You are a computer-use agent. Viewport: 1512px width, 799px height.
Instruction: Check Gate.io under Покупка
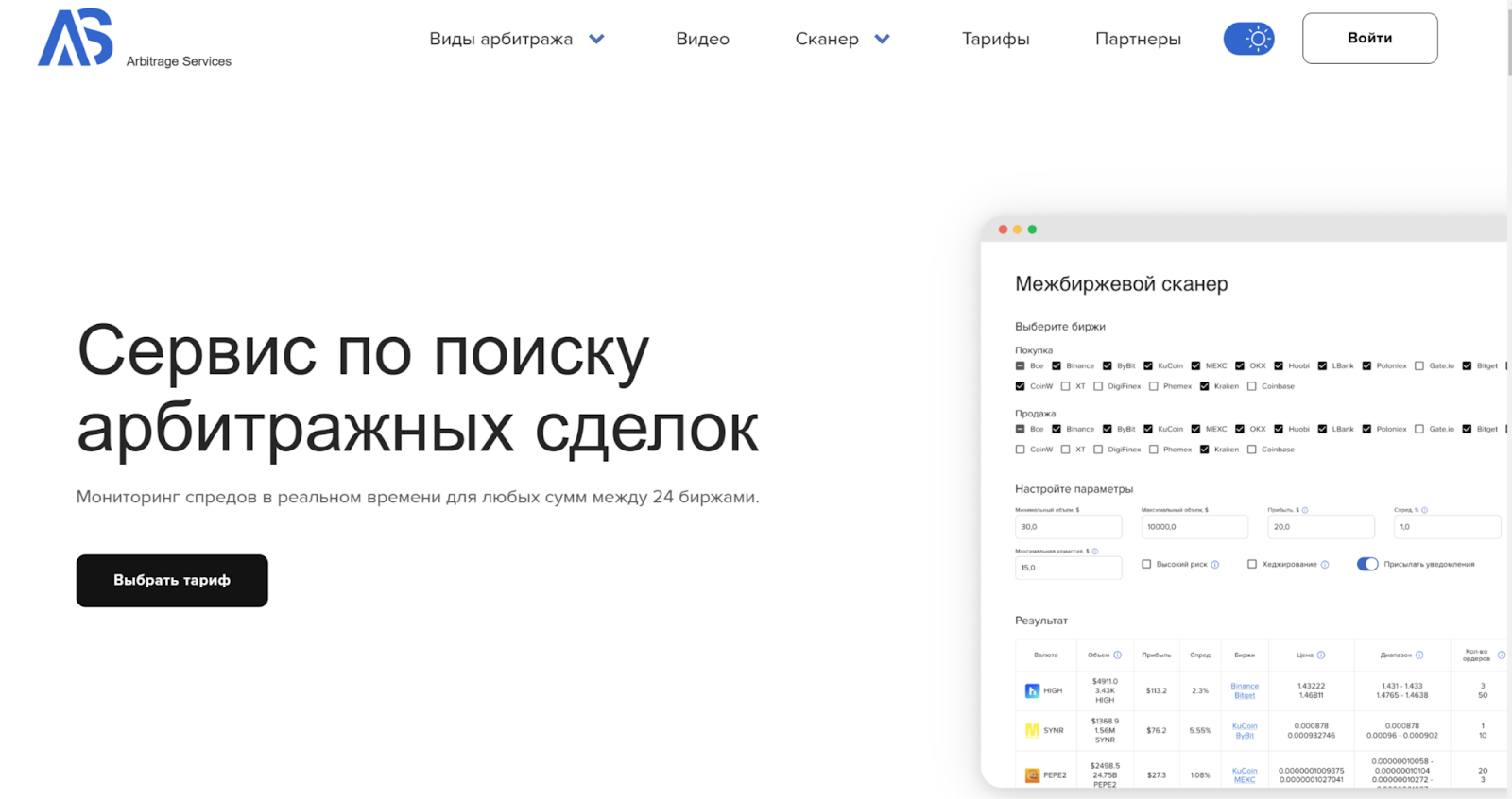coord(1418,366)
